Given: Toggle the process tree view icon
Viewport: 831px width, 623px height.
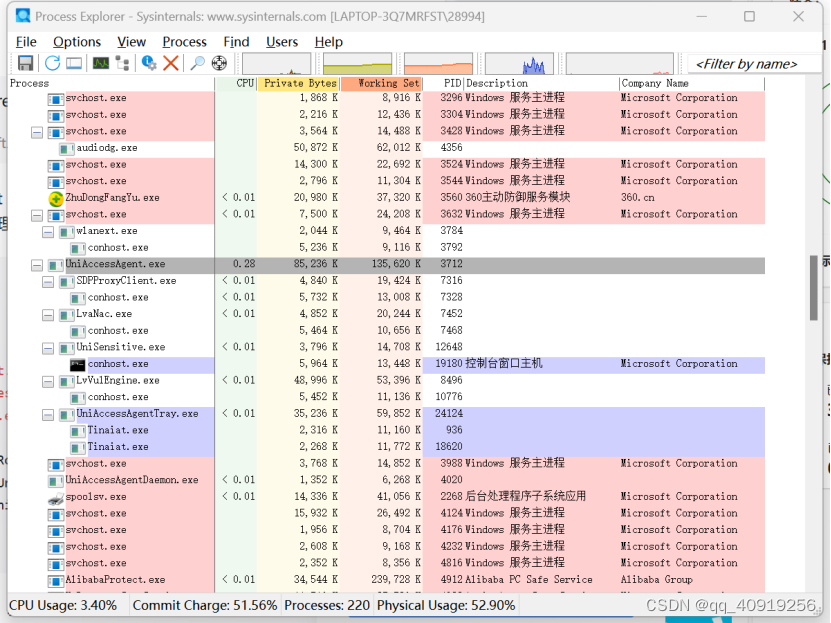Looking at the screenshot, I should coord(122,63).
